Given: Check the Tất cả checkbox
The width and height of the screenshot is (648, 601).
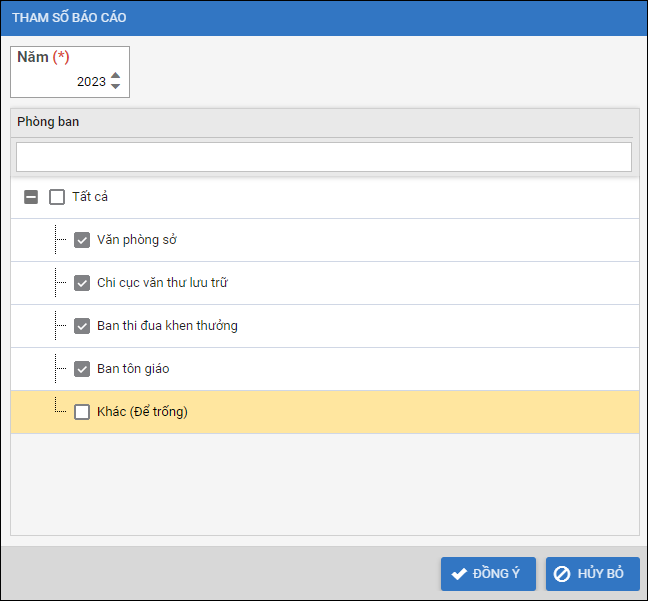Looking at the screenshot, I should tap(57, 197).
